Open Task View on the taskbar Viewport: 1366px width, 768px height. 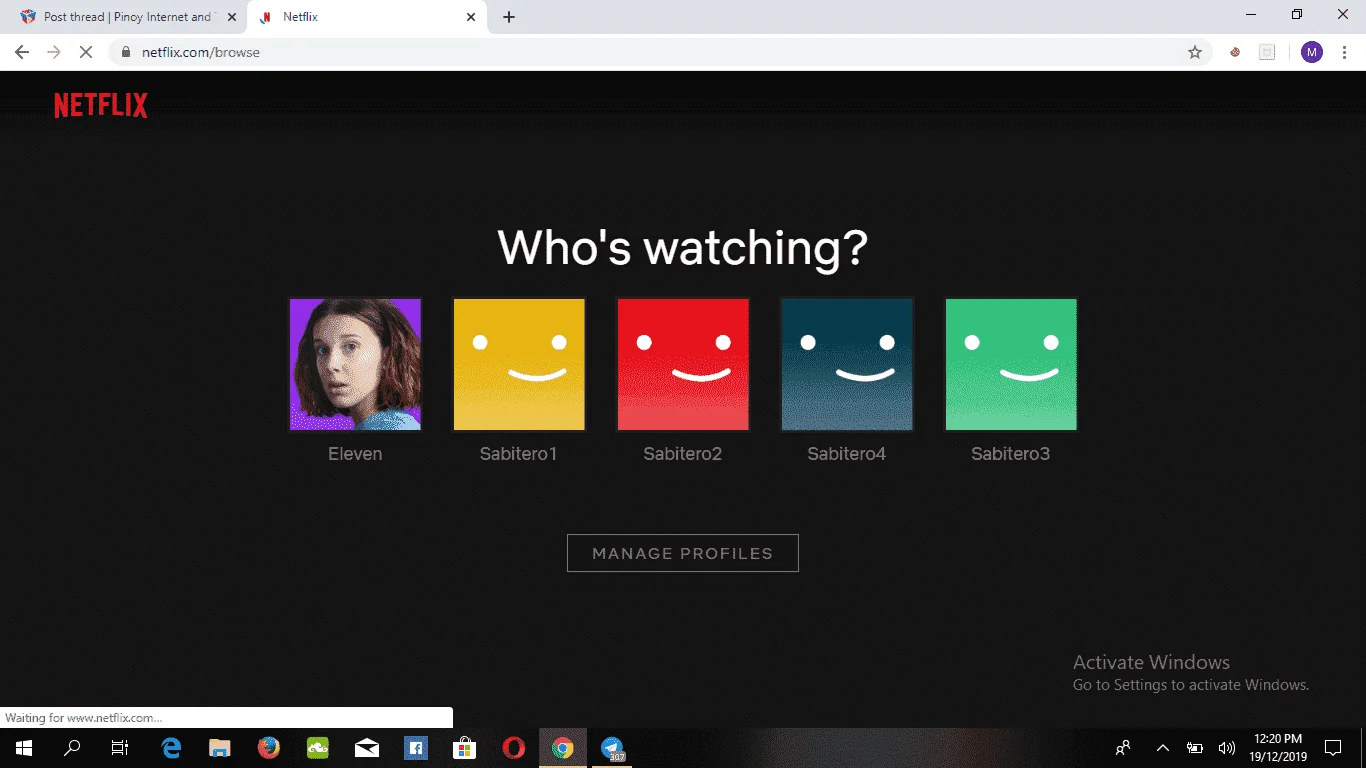(120, 747)
